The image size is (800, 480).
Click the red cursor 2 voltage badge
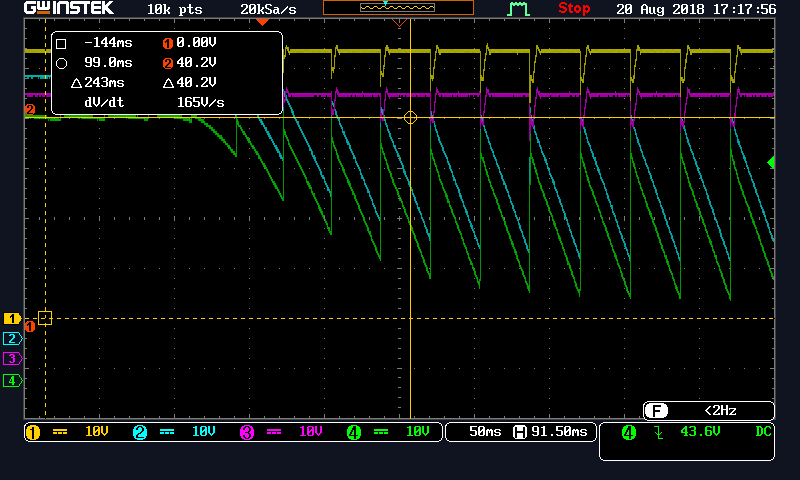167,63
